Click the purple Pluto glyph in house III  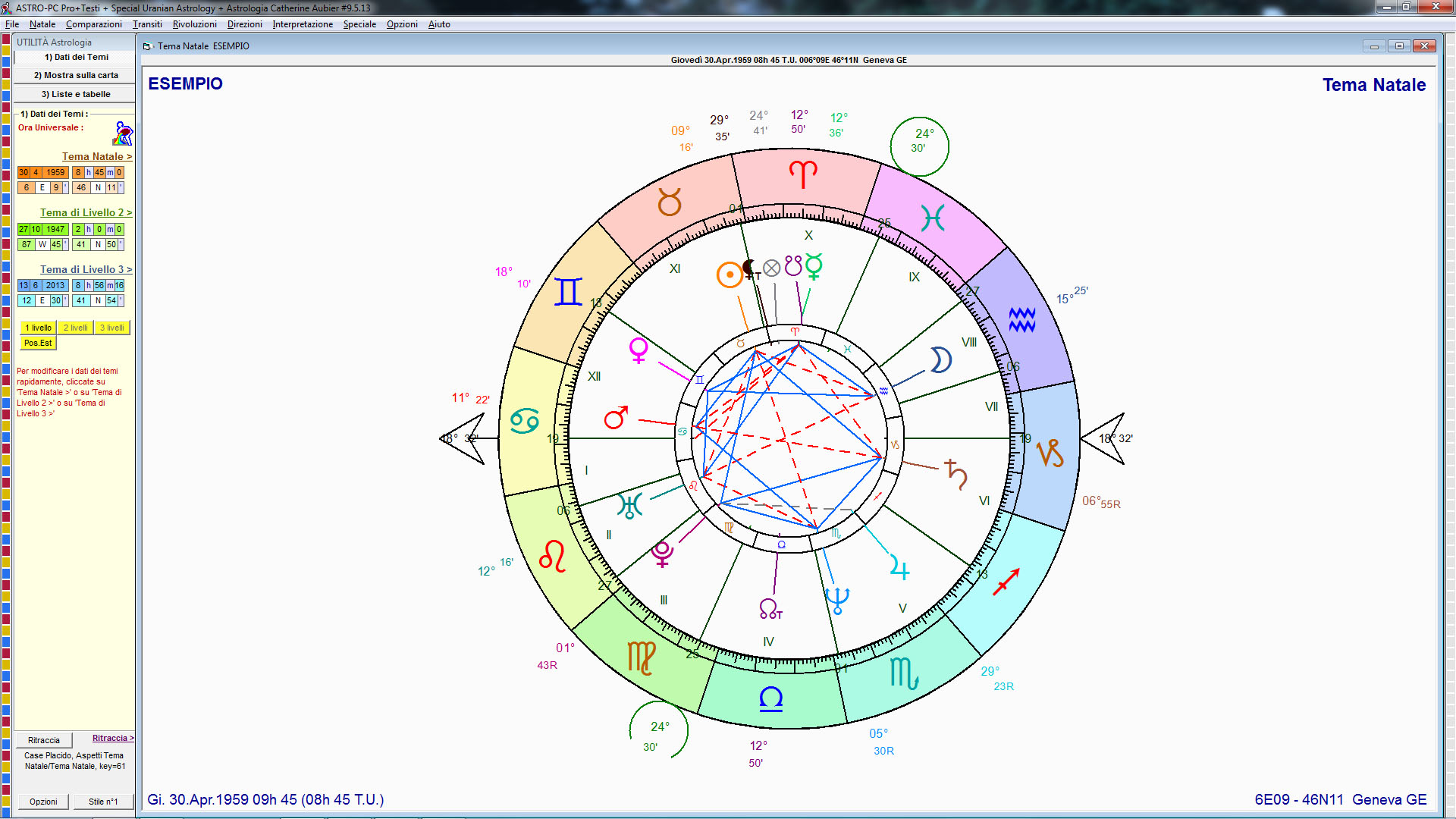point(662,554)
